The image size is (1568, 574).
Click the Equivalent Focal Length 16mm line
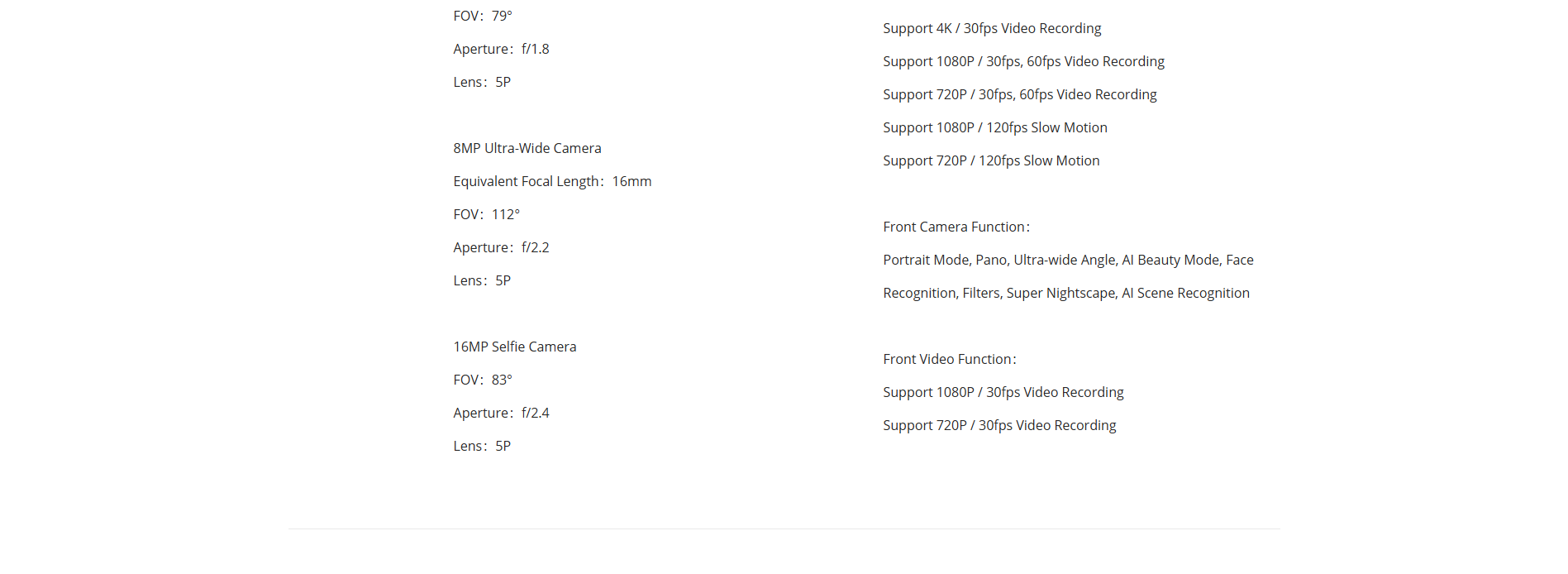tap(552, 181)
